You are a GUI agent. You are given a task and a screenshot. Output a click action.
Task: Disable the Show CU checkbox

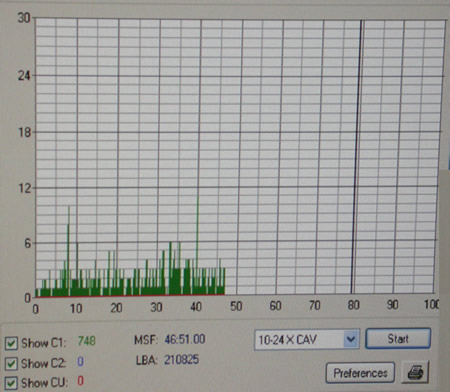11,383
